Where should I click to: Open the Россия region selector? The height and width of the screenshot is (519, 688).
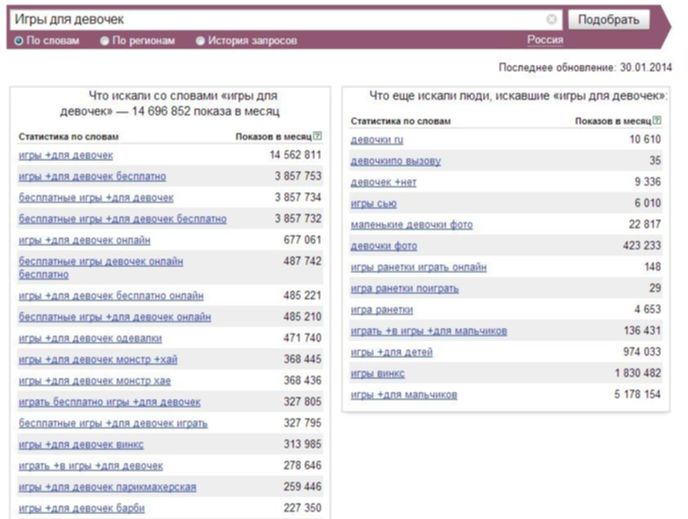pos(545,40)
